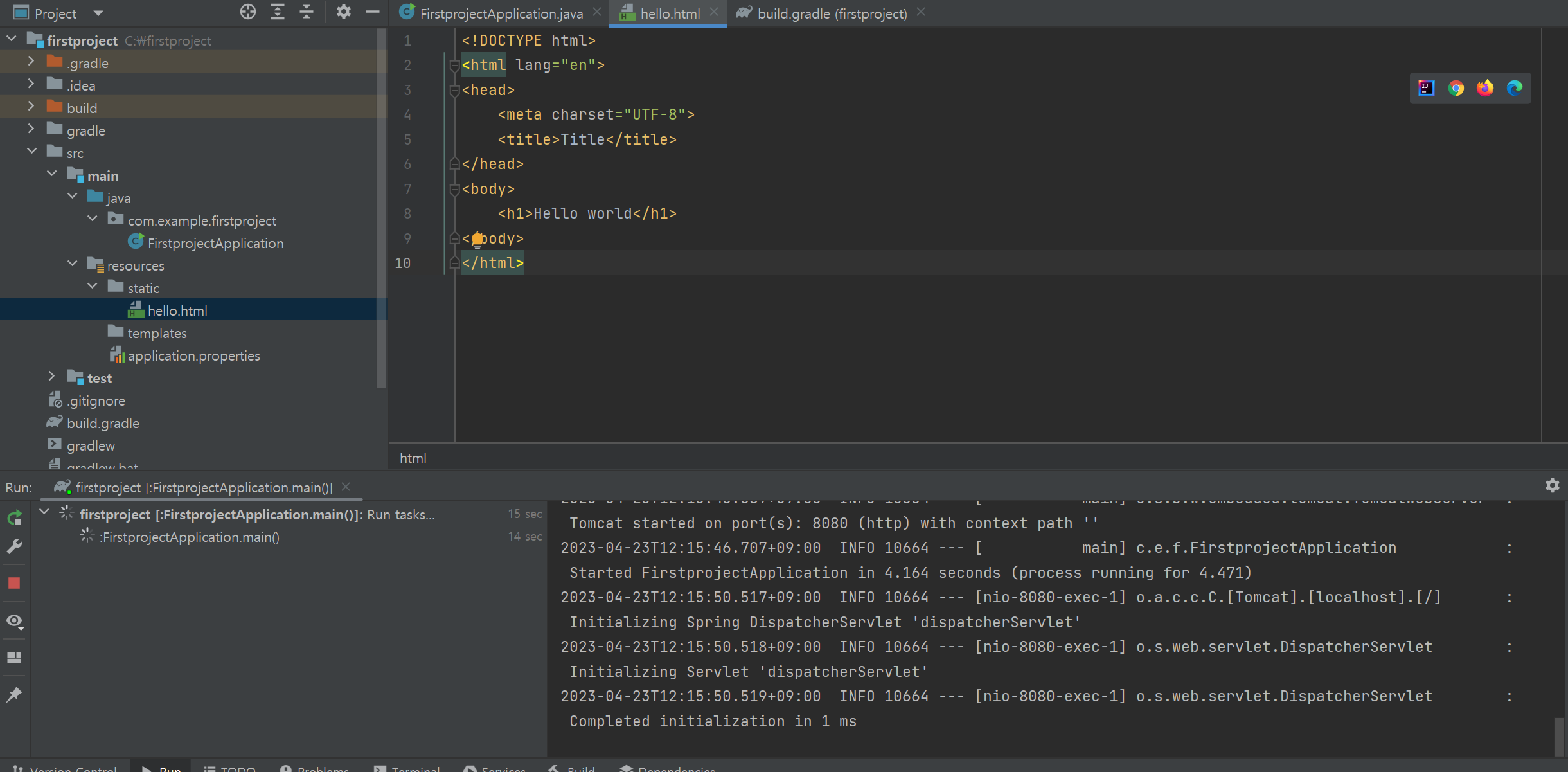Click the Edge browser icon in editor

1515,88
